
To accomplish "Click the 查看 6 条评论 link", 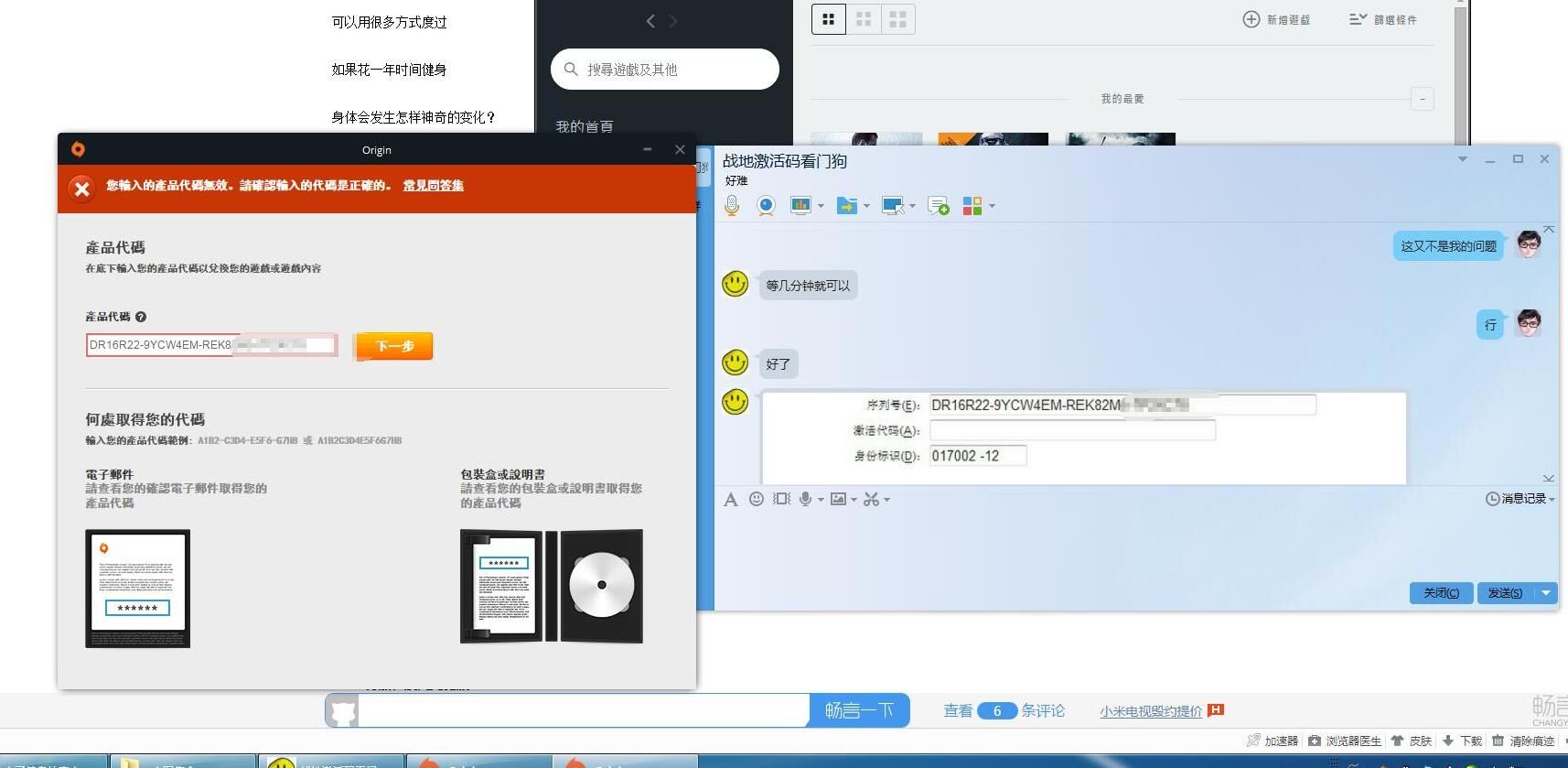I will (x=1004, y=711).
